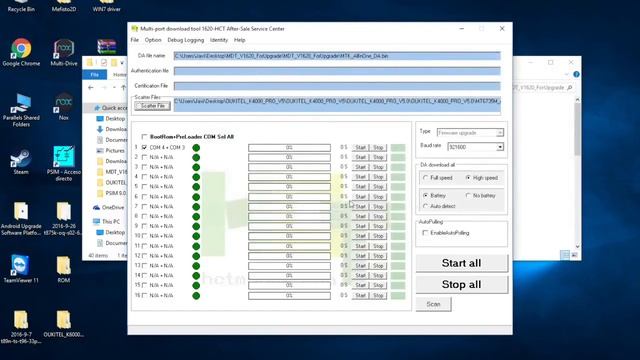Select Auto detect radio option
The width and height of the screenshot is (640, 360).
coord(426,206)
